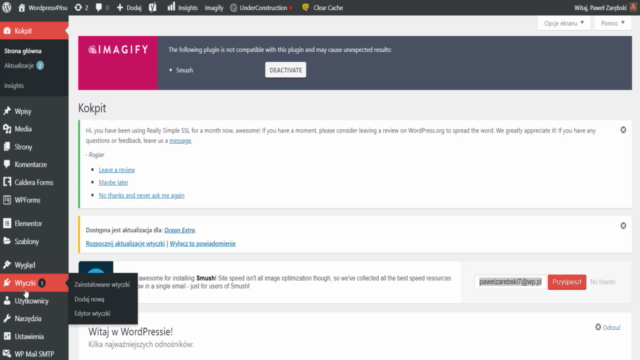The image size is (640, 360).
Task: Open Caldera Forms icon in sidebar
Action: pyautogui.click(x=7, y=182)
